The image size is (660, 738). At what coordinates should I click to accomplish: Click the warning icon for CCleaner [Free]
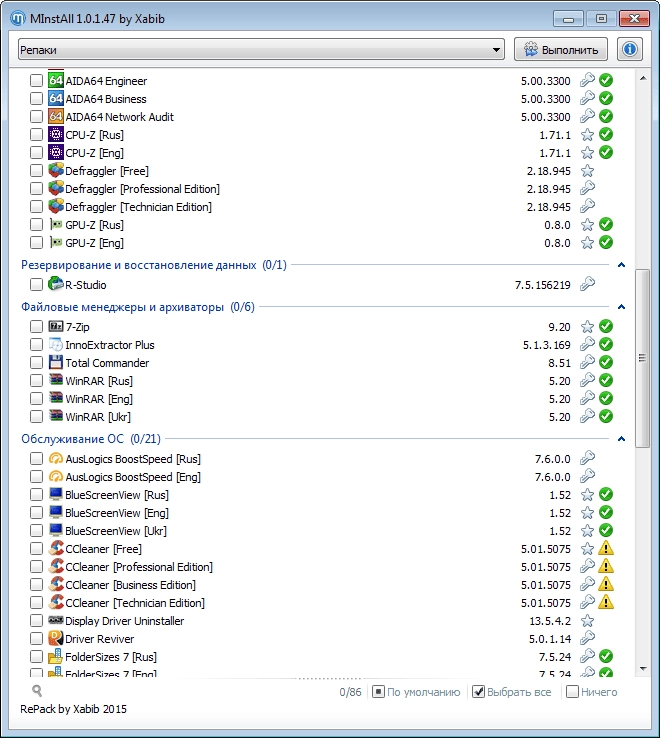(x=606, y=548)
